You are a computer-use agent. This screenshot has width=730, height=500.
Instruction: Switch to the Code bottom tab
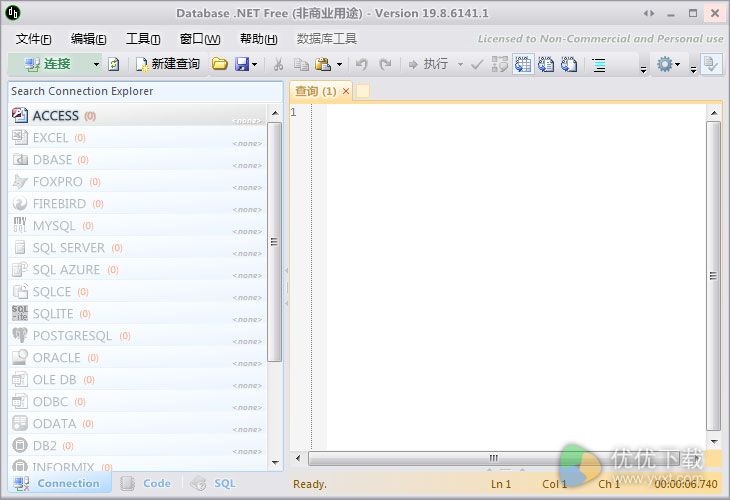tap(146, 484)
